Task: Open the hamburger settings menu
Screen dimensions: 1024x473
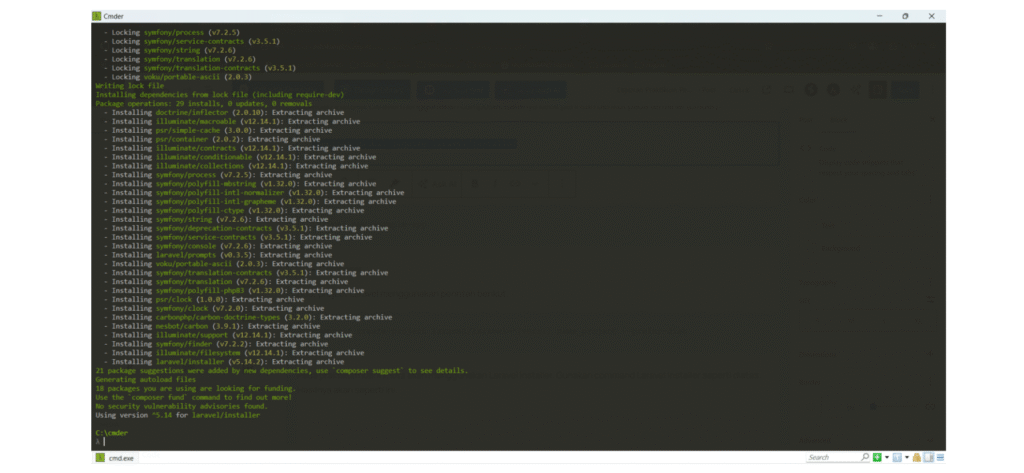Action: point(939,457)
